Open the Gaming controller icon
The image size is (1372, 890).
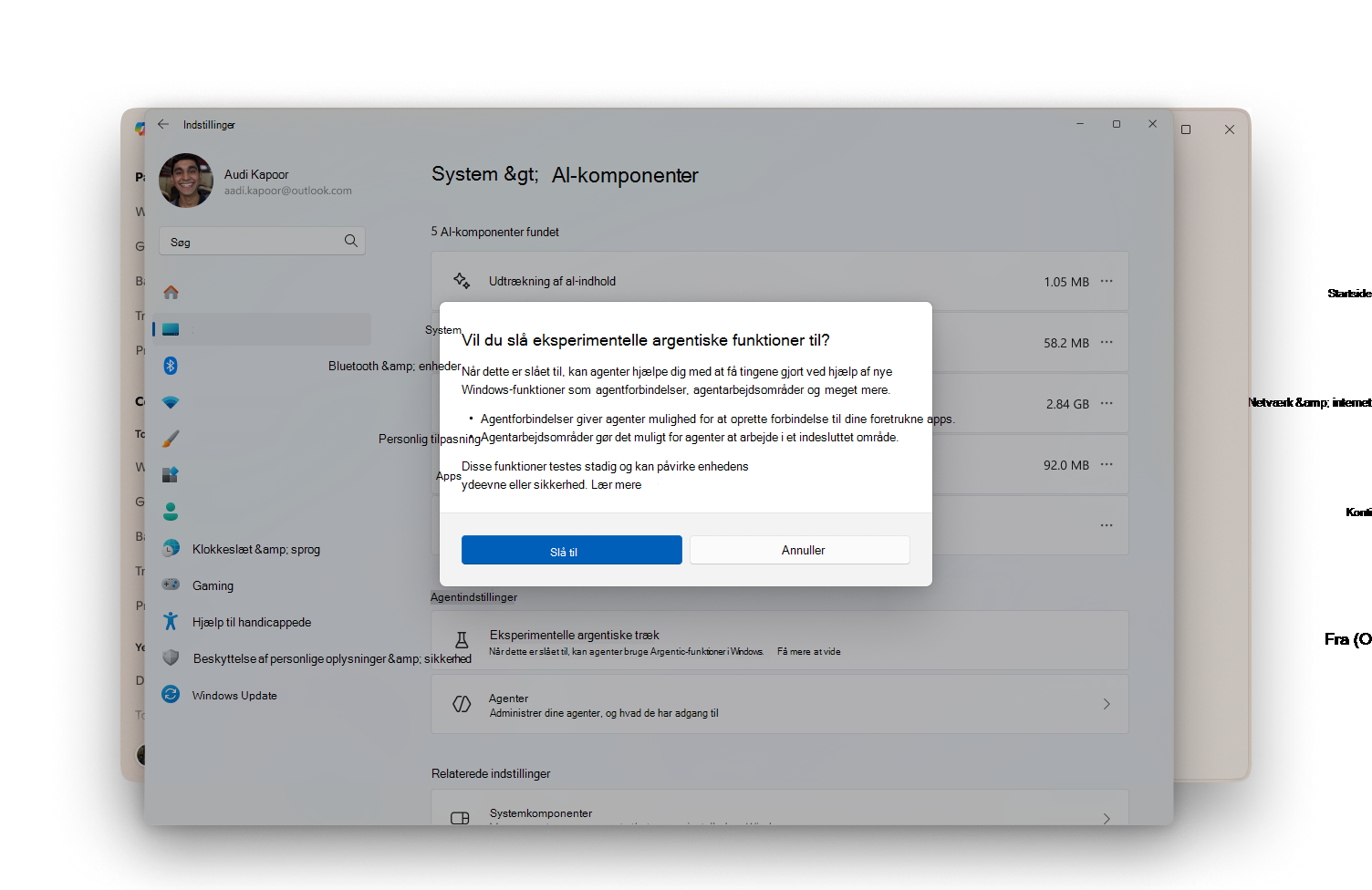pos(171,585)
